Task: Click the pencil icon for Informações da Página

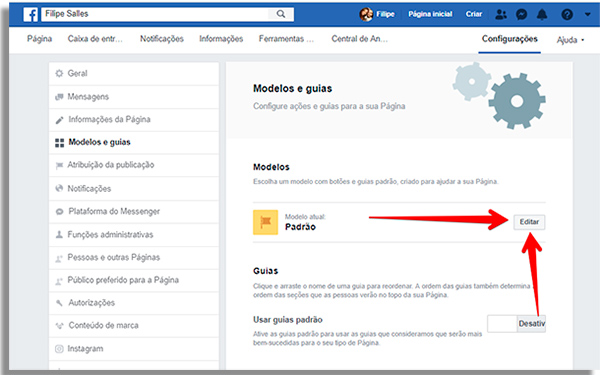Action: pyautogui.click(x=59, y=120)
